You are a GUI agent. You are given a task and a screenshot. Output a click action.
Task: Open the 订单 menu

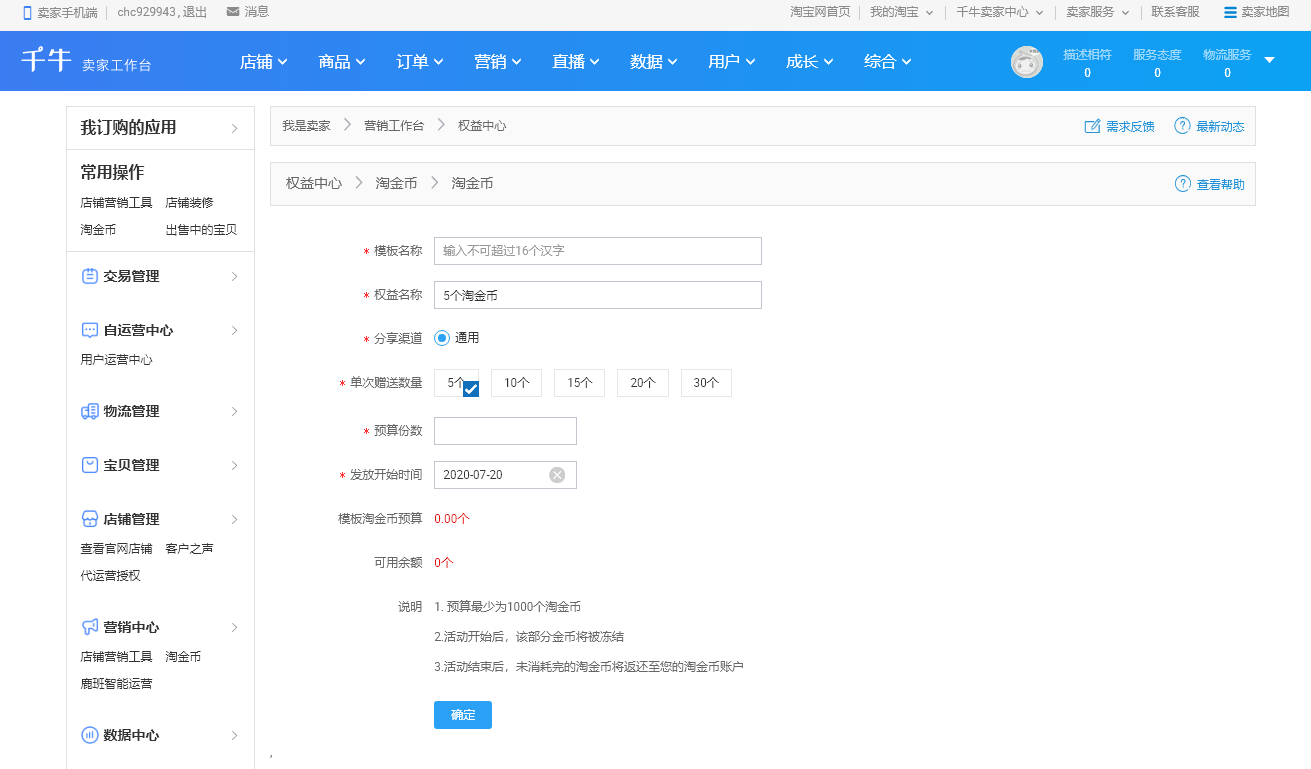[x=420, y=61]
